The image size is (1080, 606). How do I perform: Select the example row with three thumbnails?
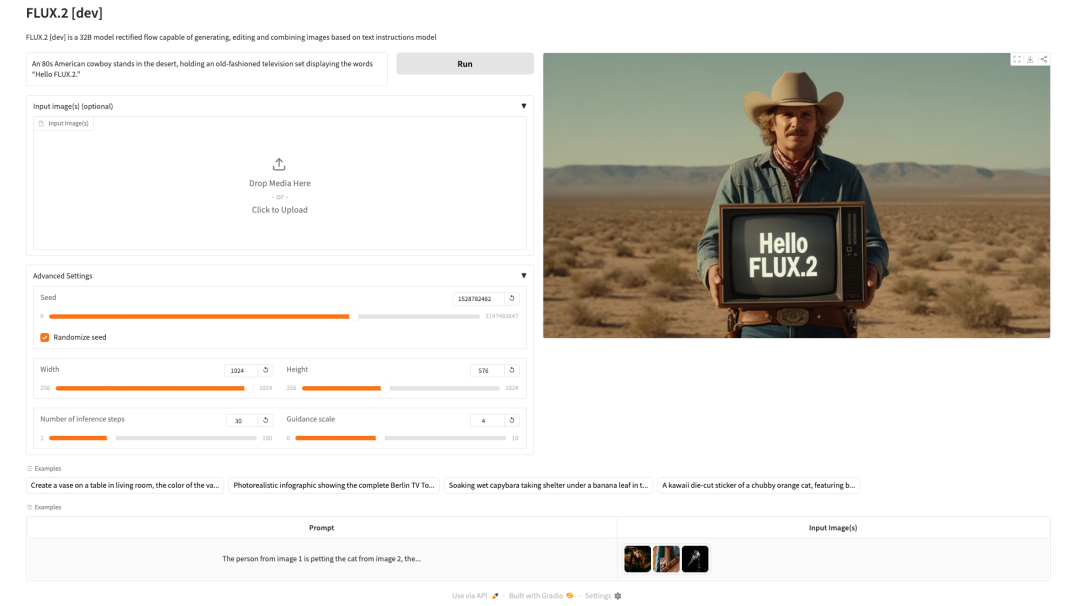pyautogui.click(x=321, y=559)
